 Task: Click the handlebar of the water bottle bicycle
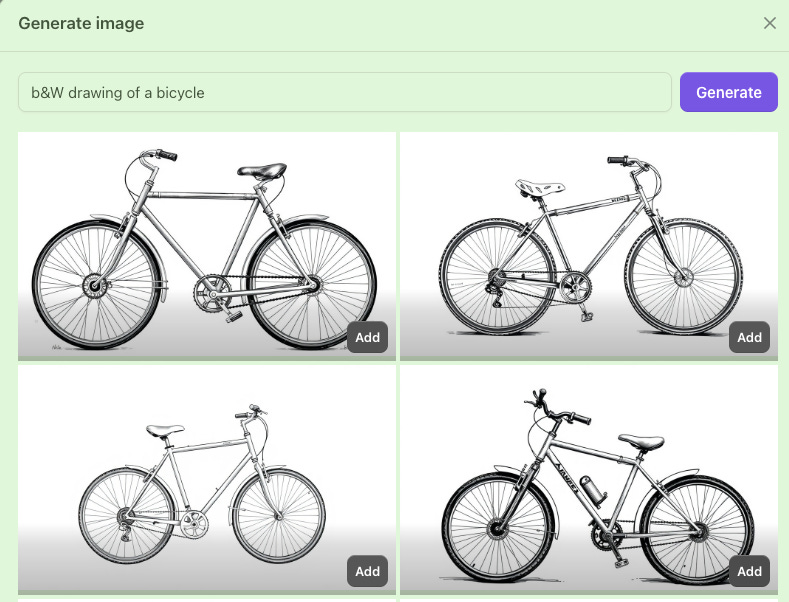[556, 409]
